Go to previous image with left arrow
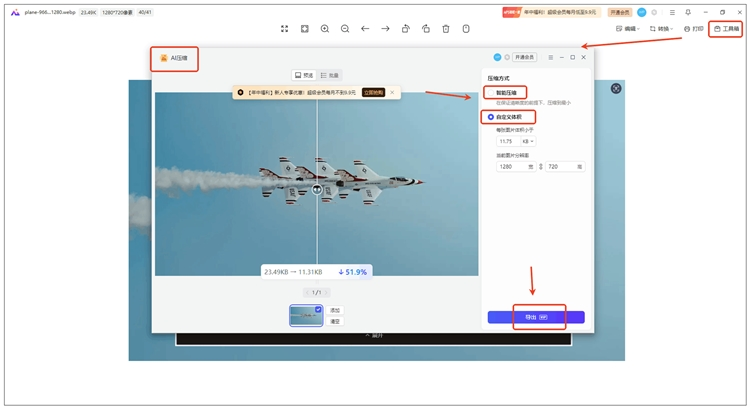Image resolution: width=750 pixels, height=409 pixels. (365, 29)
